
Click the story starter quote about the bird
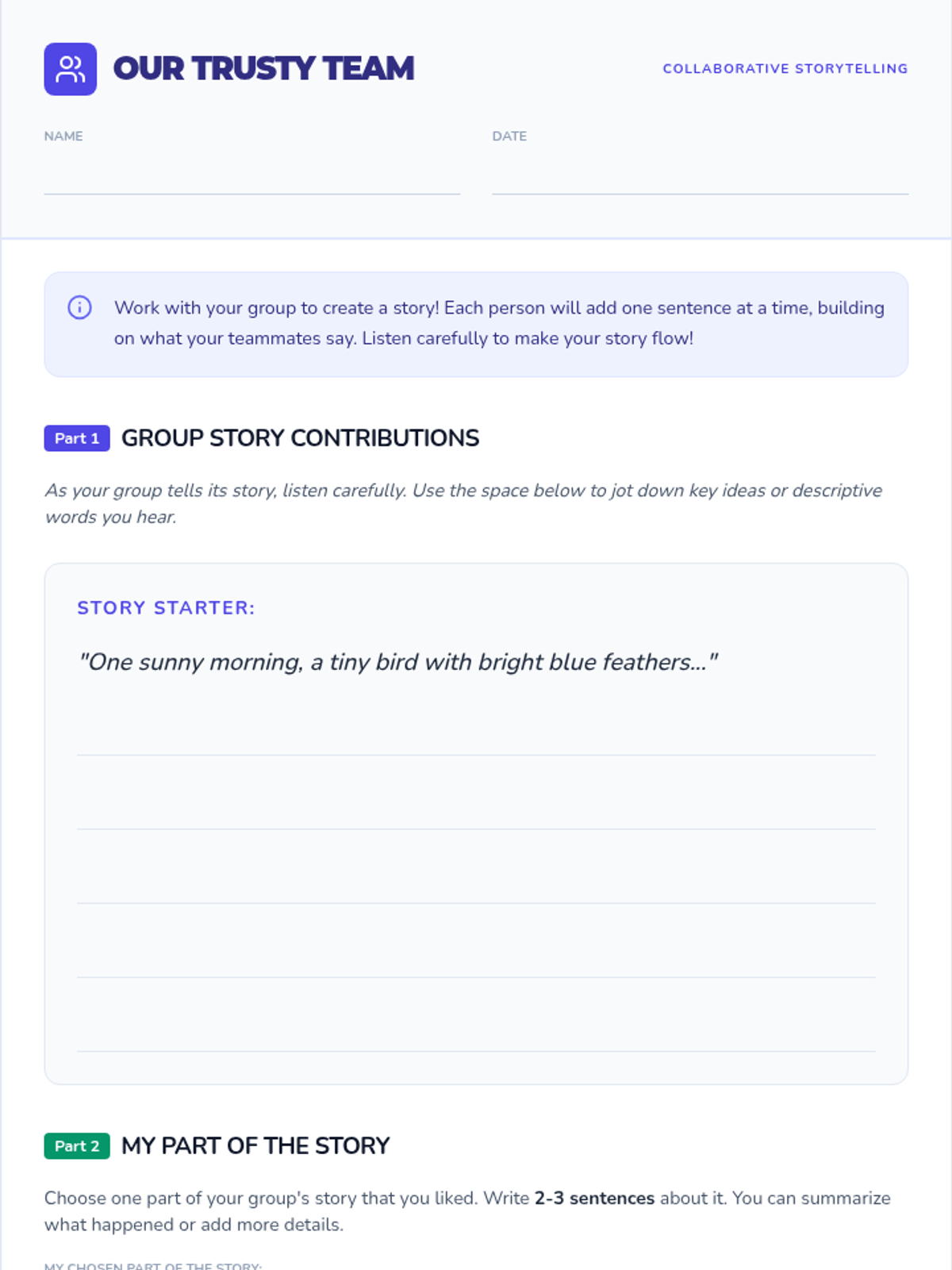[x=397, y=662]
